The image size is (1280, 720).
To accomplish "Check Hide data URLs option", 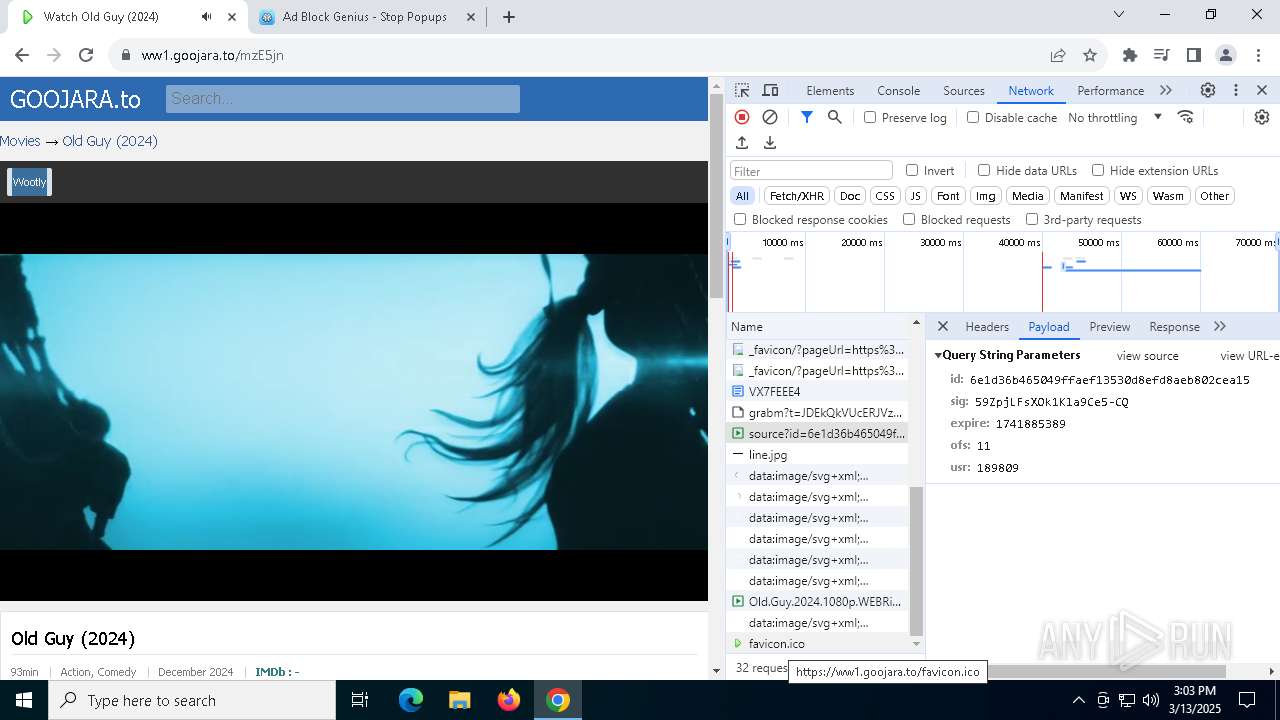I will 984,170.
